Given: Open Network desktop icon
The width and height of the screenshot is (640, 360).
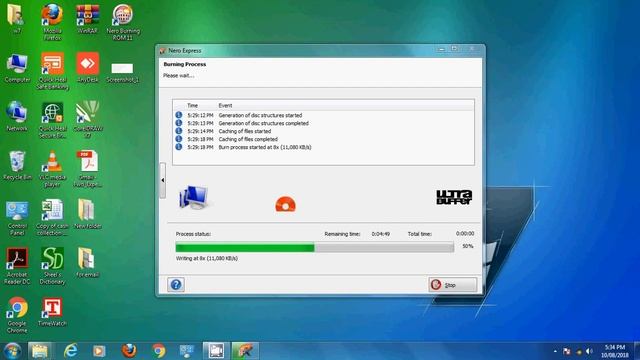Looking at the screenshot, I should click(x=17, y=117).
